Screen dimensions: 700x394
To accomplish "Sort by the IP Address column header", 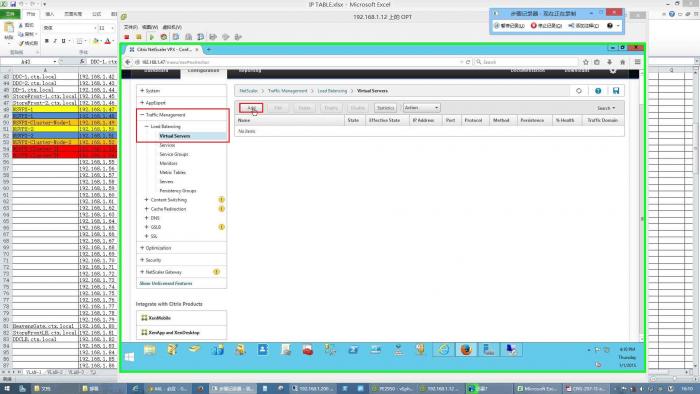I will point(423,120).
